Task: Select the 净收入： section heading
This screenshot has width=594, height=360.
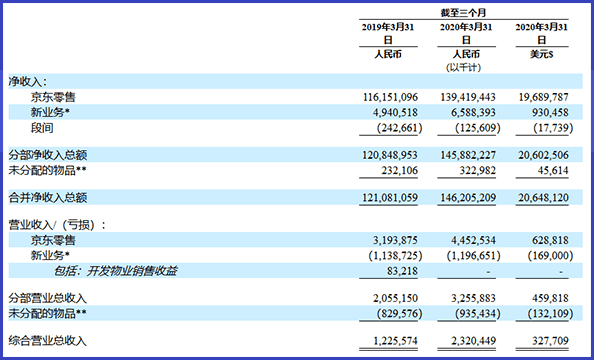Action: (28, 82)
